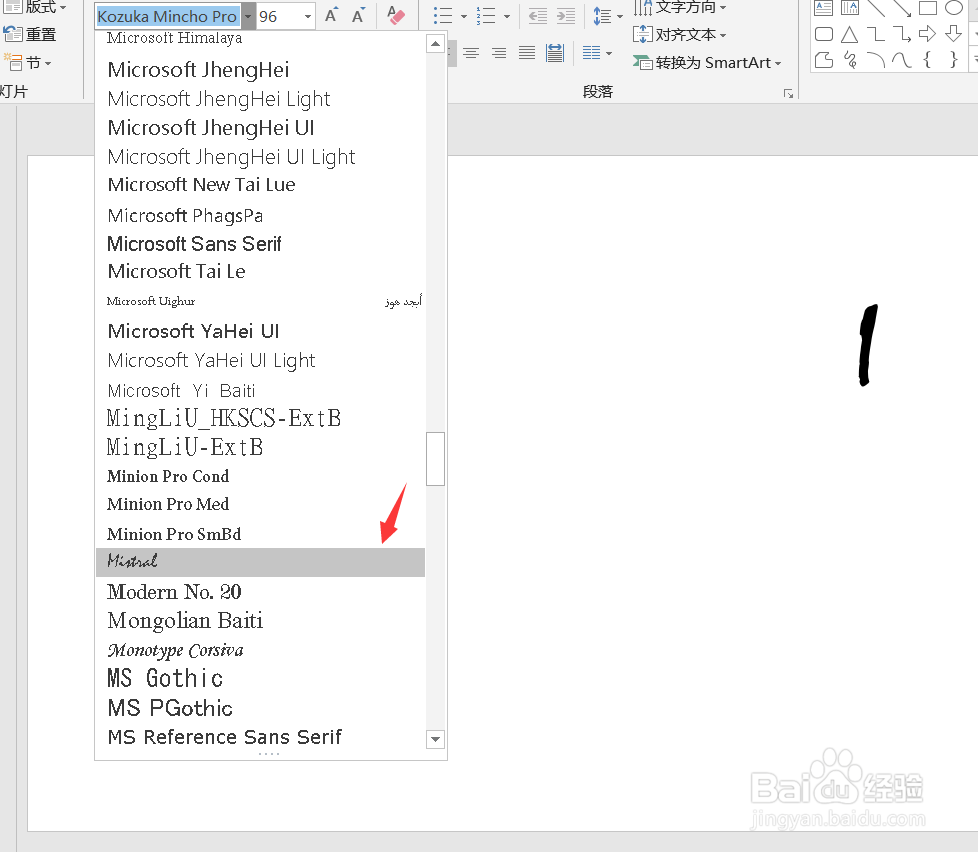The width and height of the screenshot is (978, 852).
Task: Decrease the list indent level
Action: pyautogui.click(x=537, y=16)
